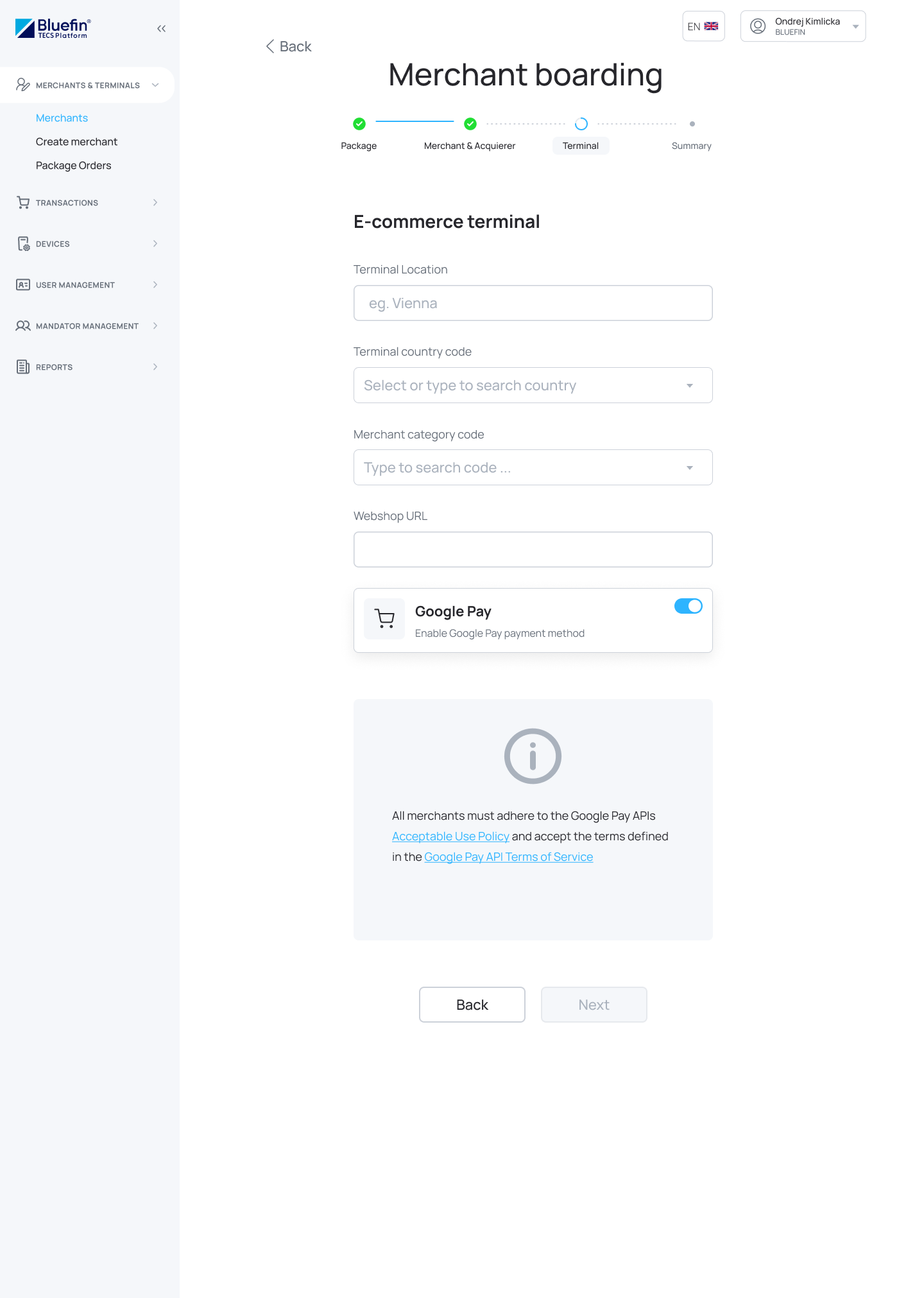Open the Acceptable Use Policy link
924x1298 pixels.
coord(450,836)
